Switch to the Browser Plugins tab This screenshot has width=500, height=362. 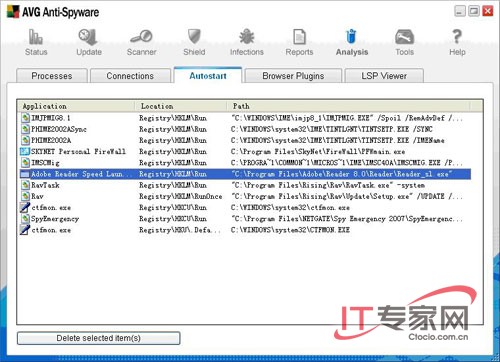293,76
